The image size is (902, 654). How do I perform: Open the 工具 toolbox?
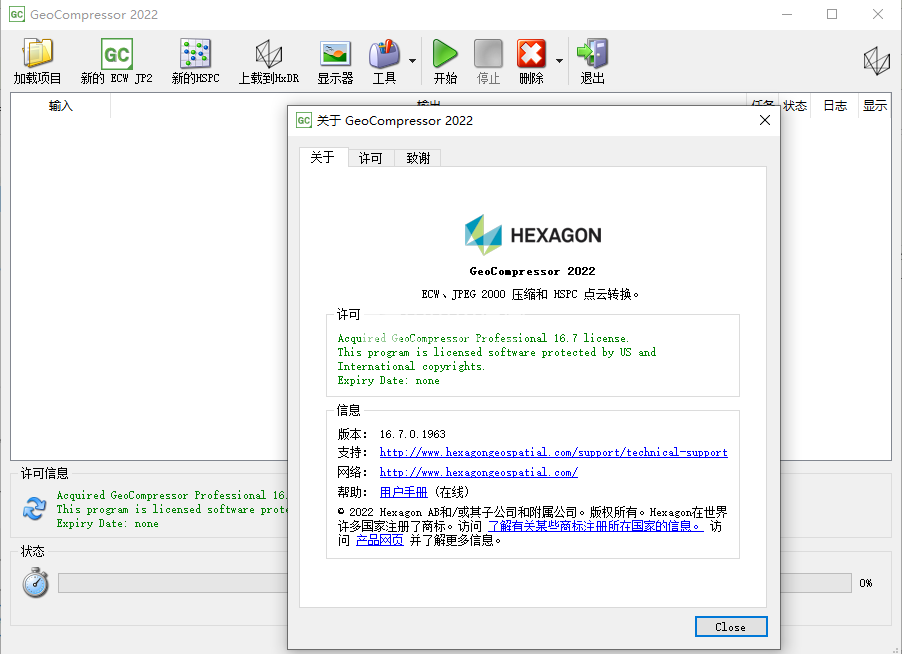coord(384,61)
